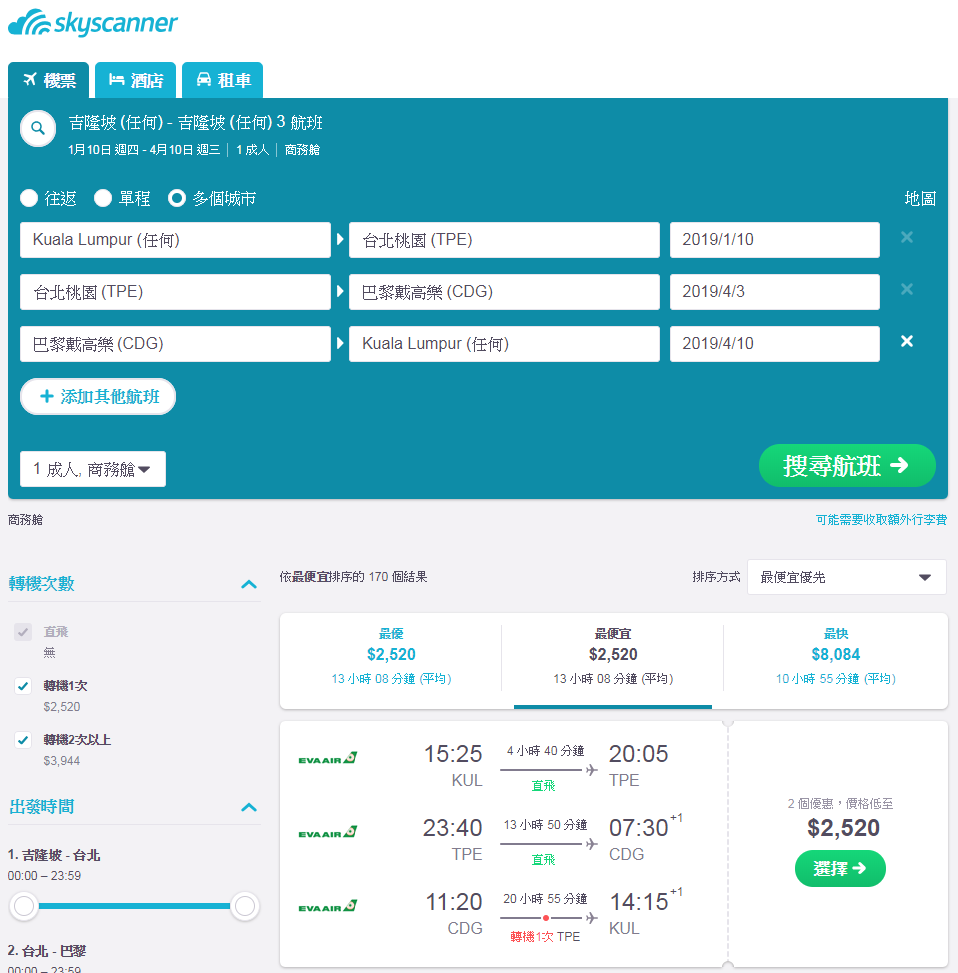Click 添加其他航班 to add a flight

tap(98, 397)
